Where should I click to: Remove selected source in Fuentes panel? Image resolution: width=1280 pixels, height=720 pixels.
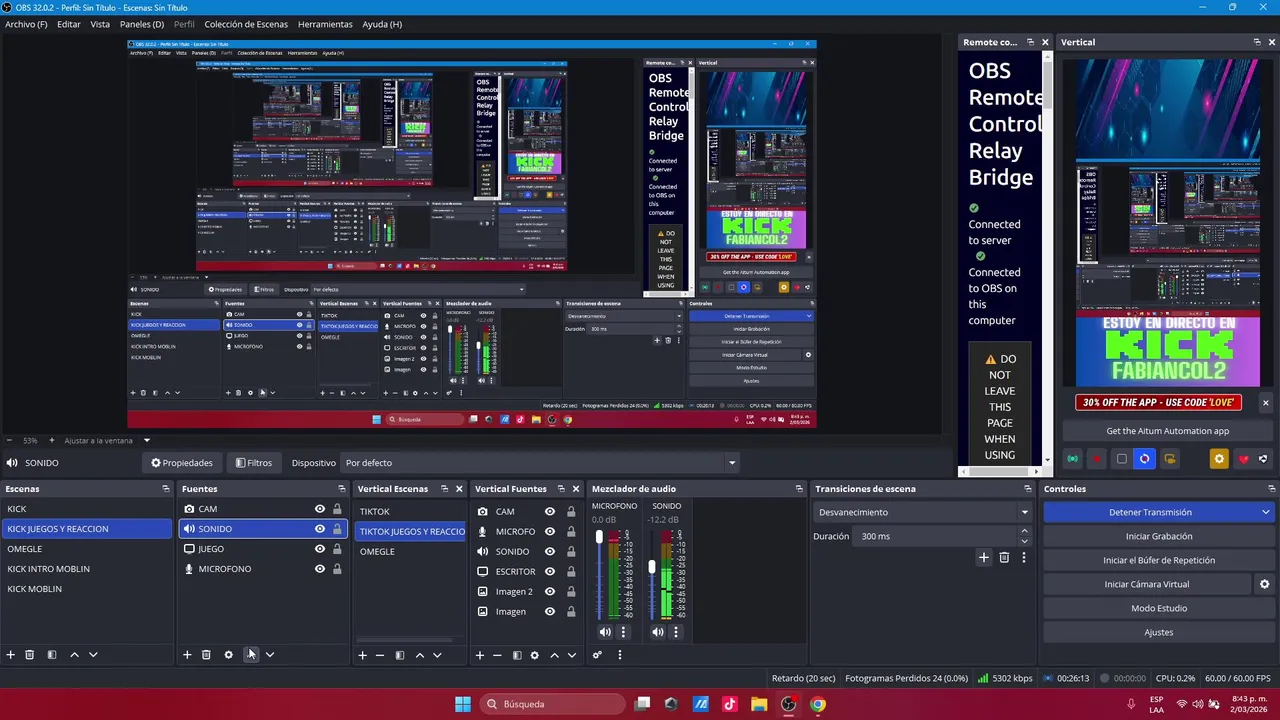pyautogui.click(x=206, y=655)
